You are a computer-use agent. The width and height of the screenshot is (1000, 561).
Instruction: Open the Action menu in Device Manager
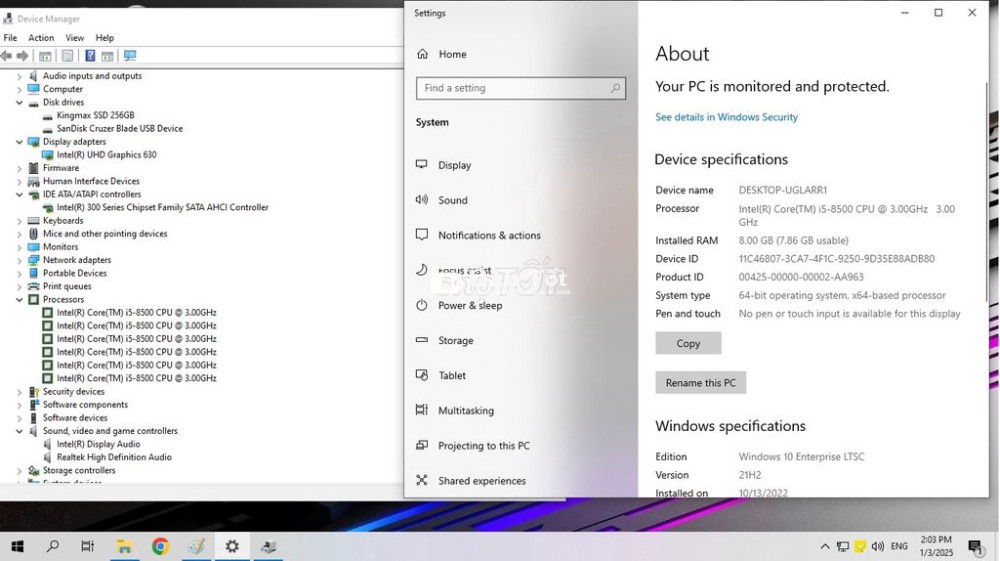[41, 38]
